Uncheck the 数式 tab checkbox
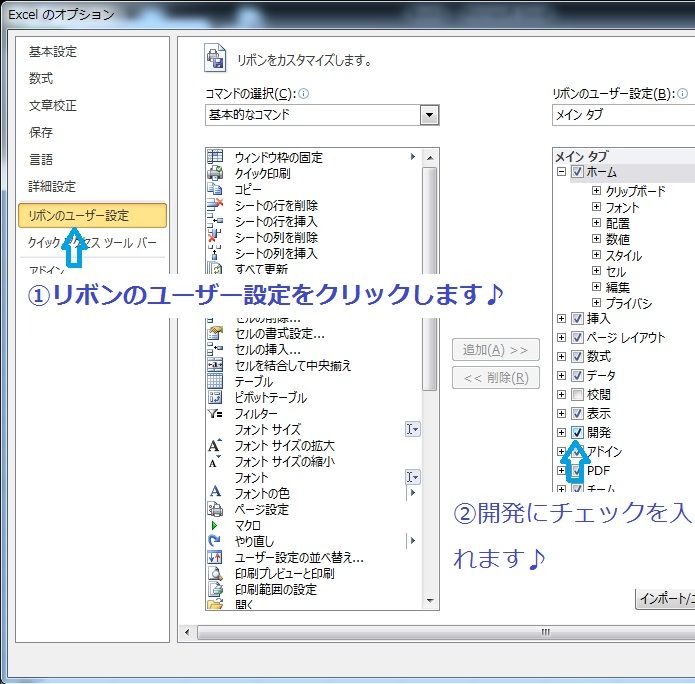This screenshot has width=695, height=684. (x=577, y=356)
